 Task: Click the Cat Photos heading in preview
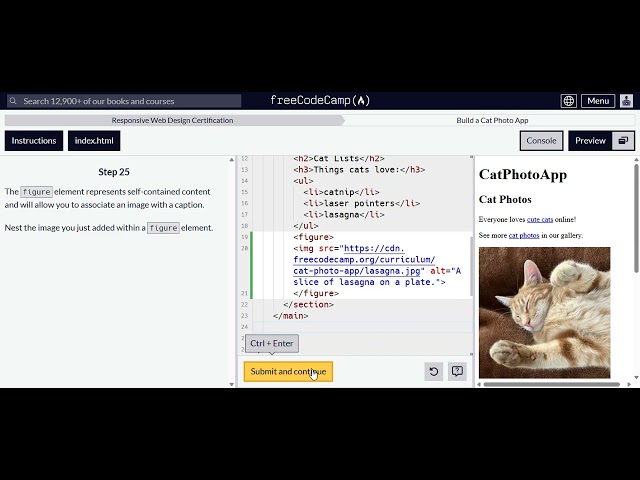(x=505, y=199)
